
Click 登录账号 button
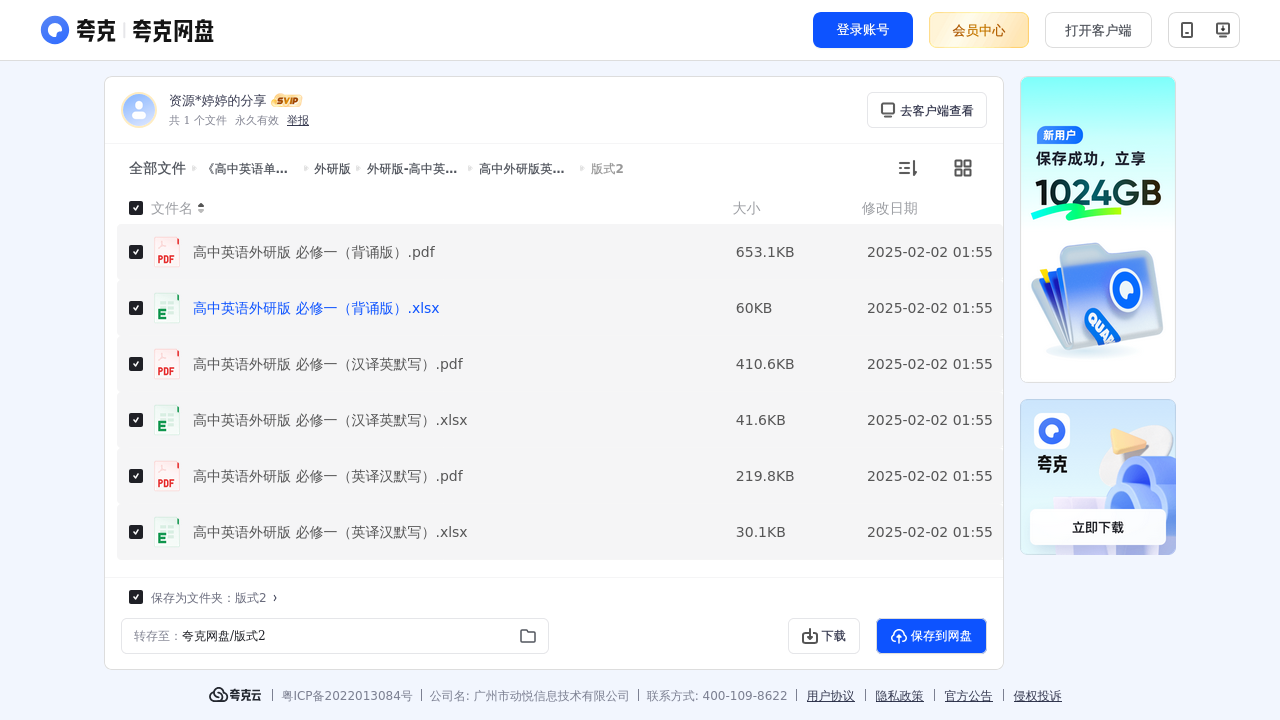[863, 30]
